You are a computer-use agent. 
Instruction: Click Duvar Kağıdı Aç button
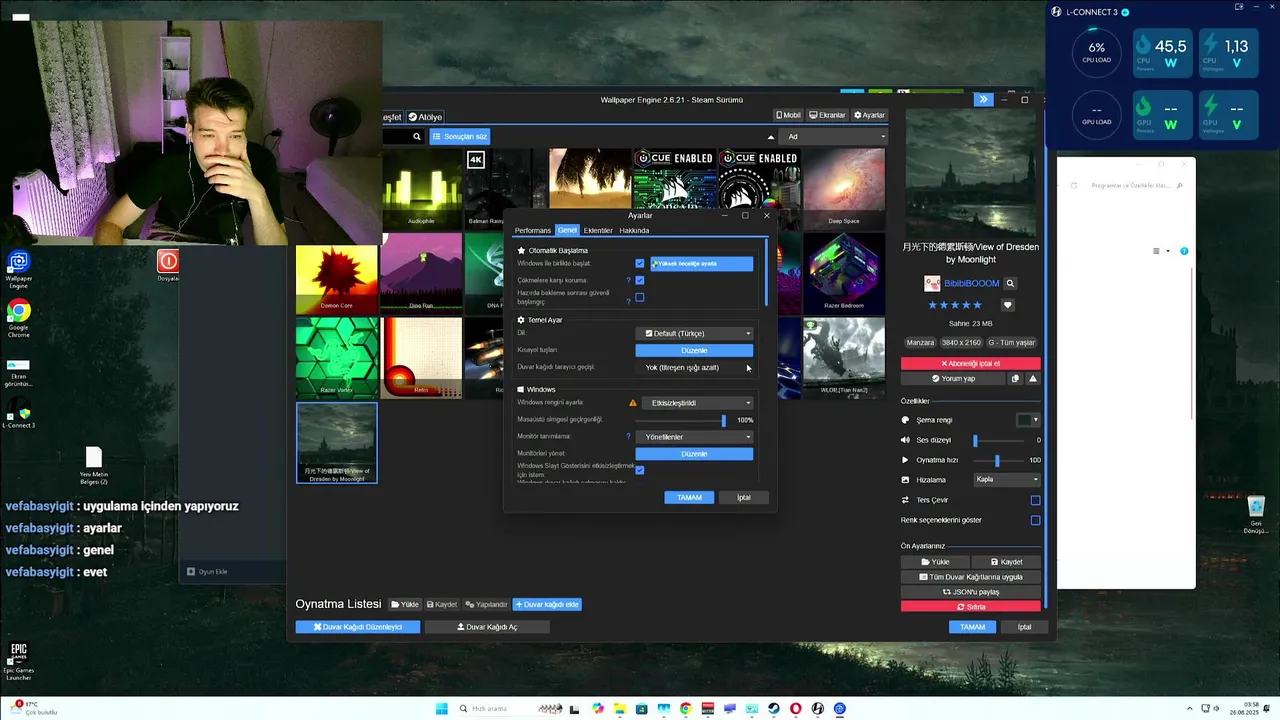pyautogui.click(x=487, y=627)
